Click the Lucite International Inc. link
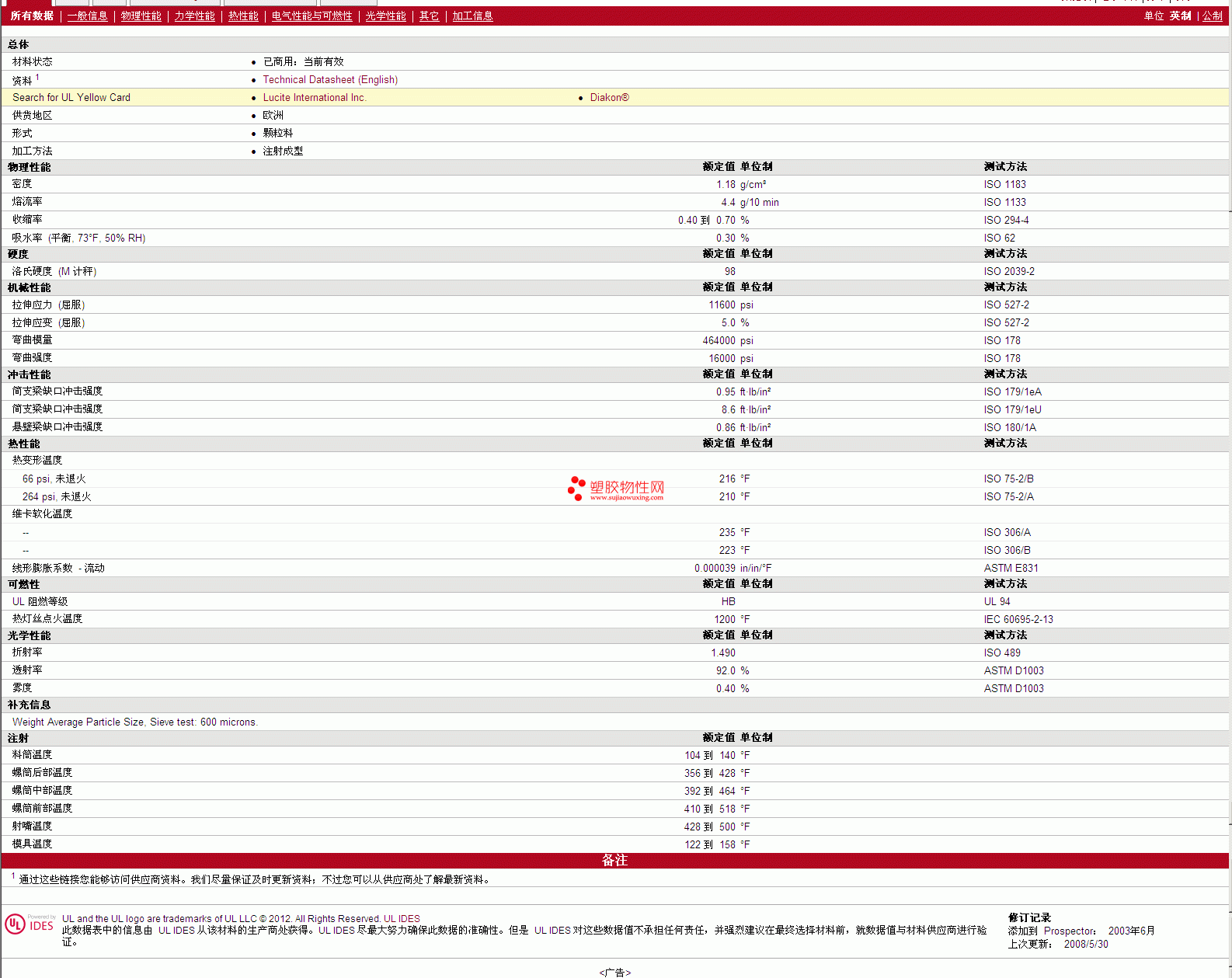Viewport: 1232px width, 978px height. tap(314, 98)
